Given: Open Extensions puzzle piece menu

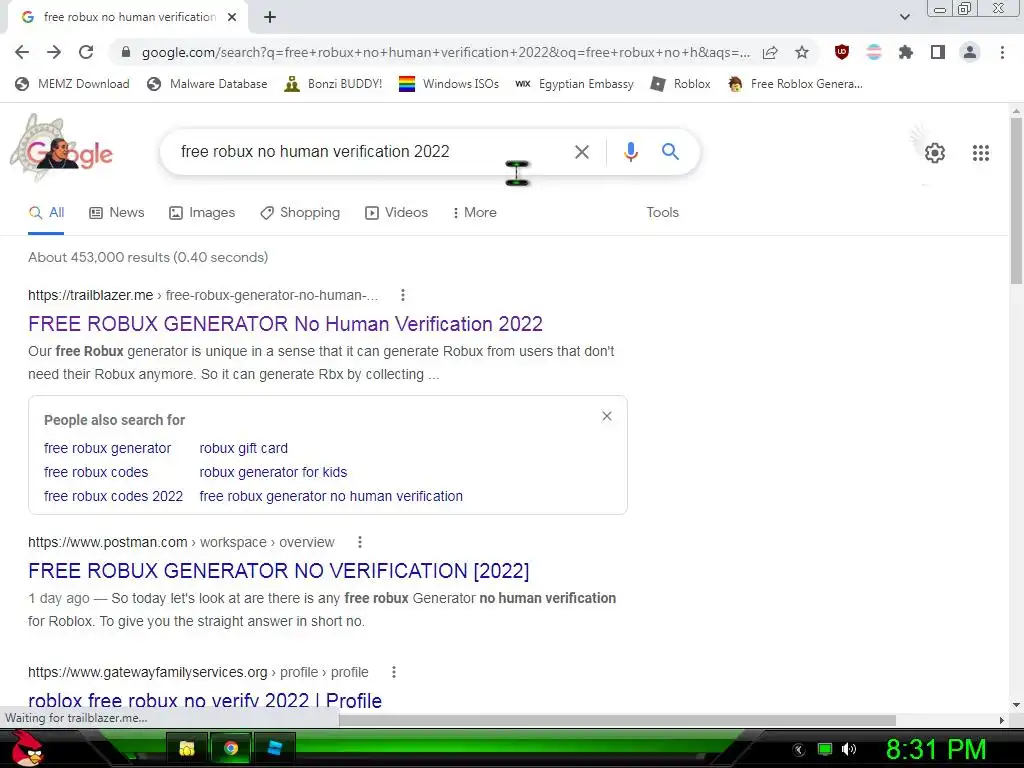Looking at the screenshot, I should coord(906,52).
